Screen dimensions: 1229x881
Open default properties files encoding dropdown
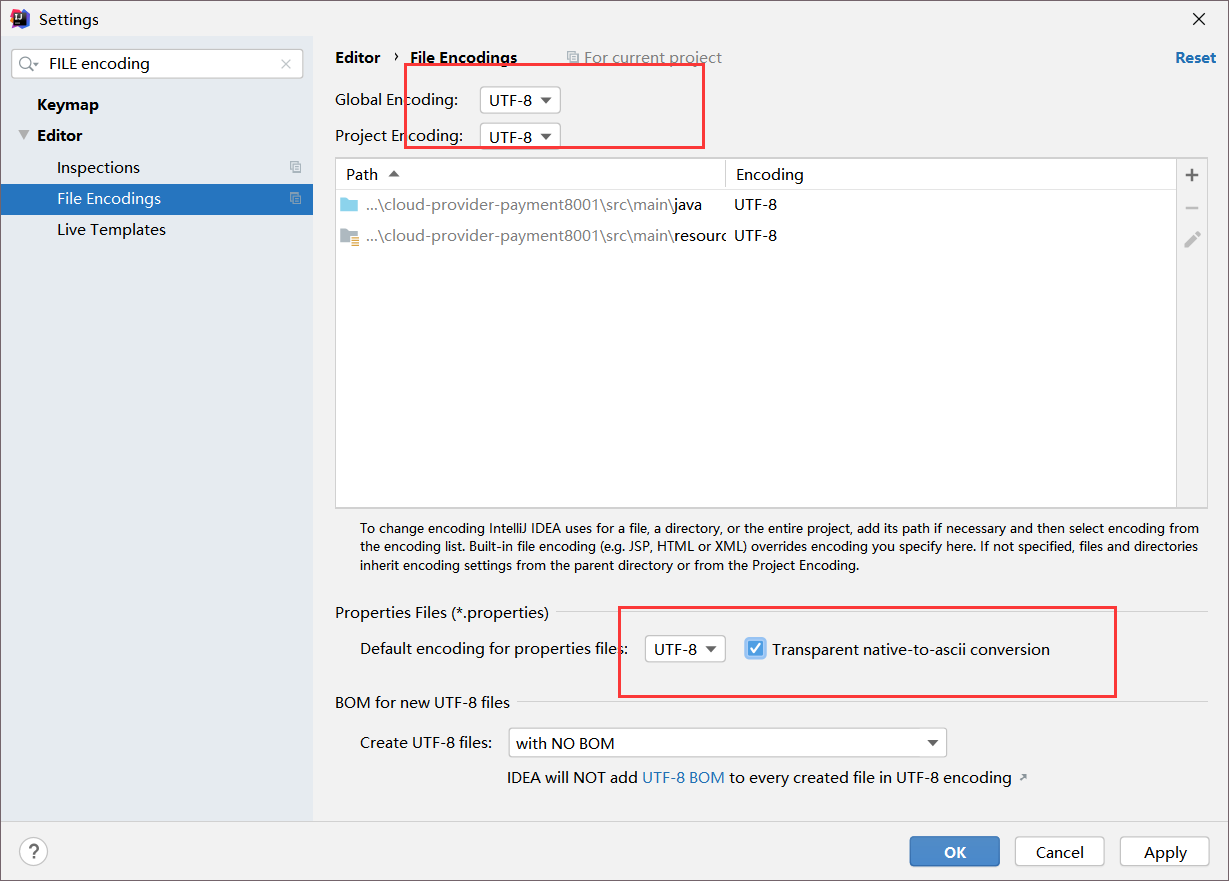pos(685,649)
